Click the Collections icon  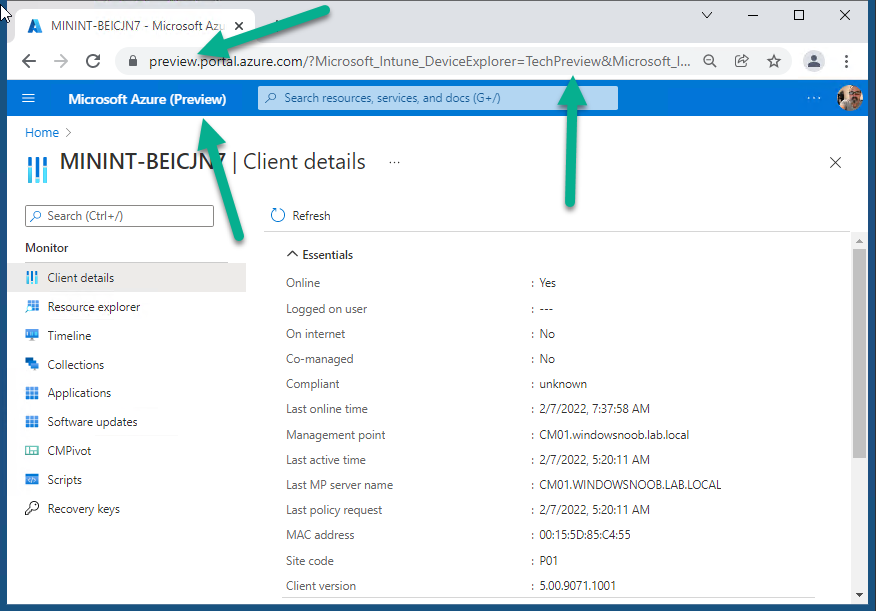coord(32,364)
